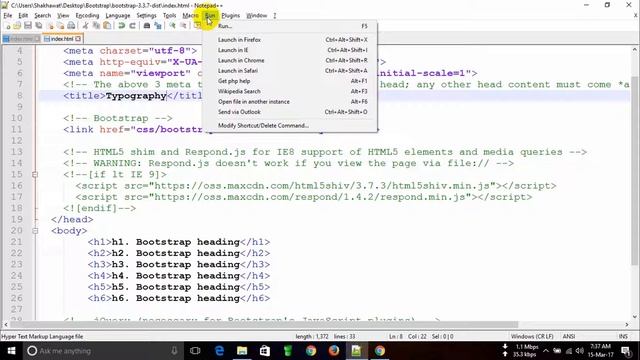
Task: Click the Open file toolbar icon
Action: click(17, 26)
